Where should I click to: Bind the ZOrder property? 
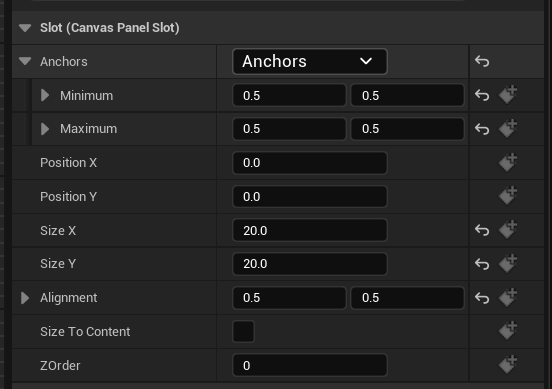[508, 365]
